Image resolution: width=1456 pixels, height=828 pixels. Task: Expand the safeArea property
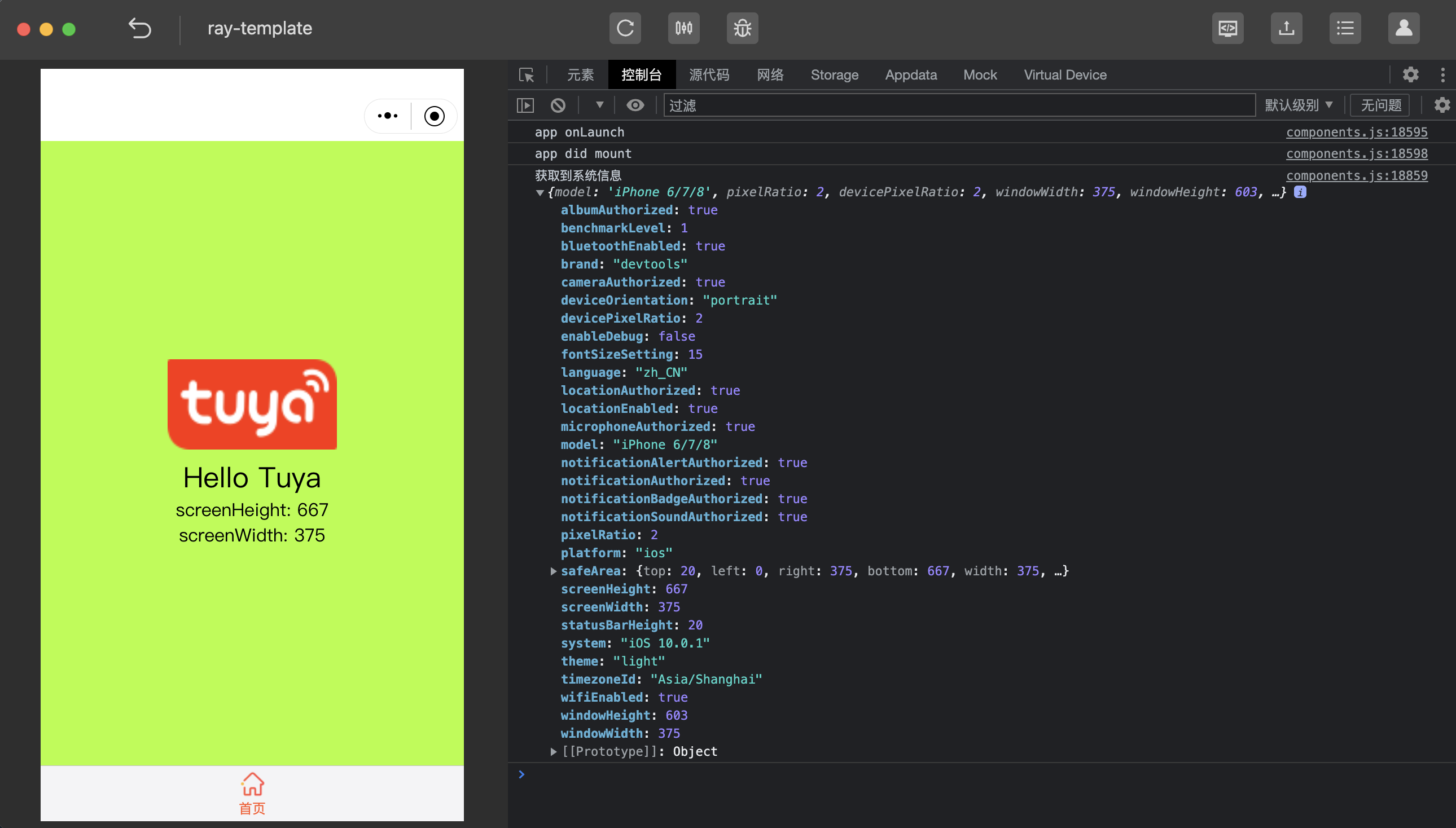553,571
